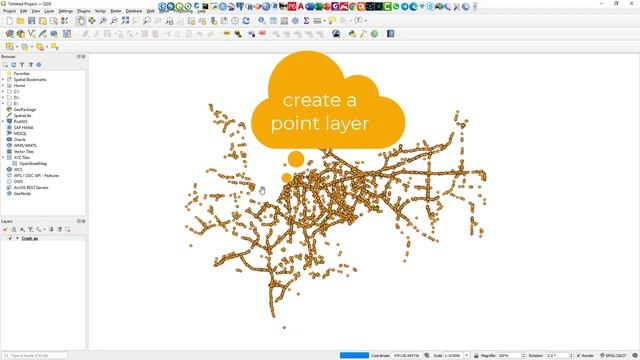Open the Python Console icon
The width and height of the screenshot is (640, 360).
pyautogui.click(x=352, y=34)
